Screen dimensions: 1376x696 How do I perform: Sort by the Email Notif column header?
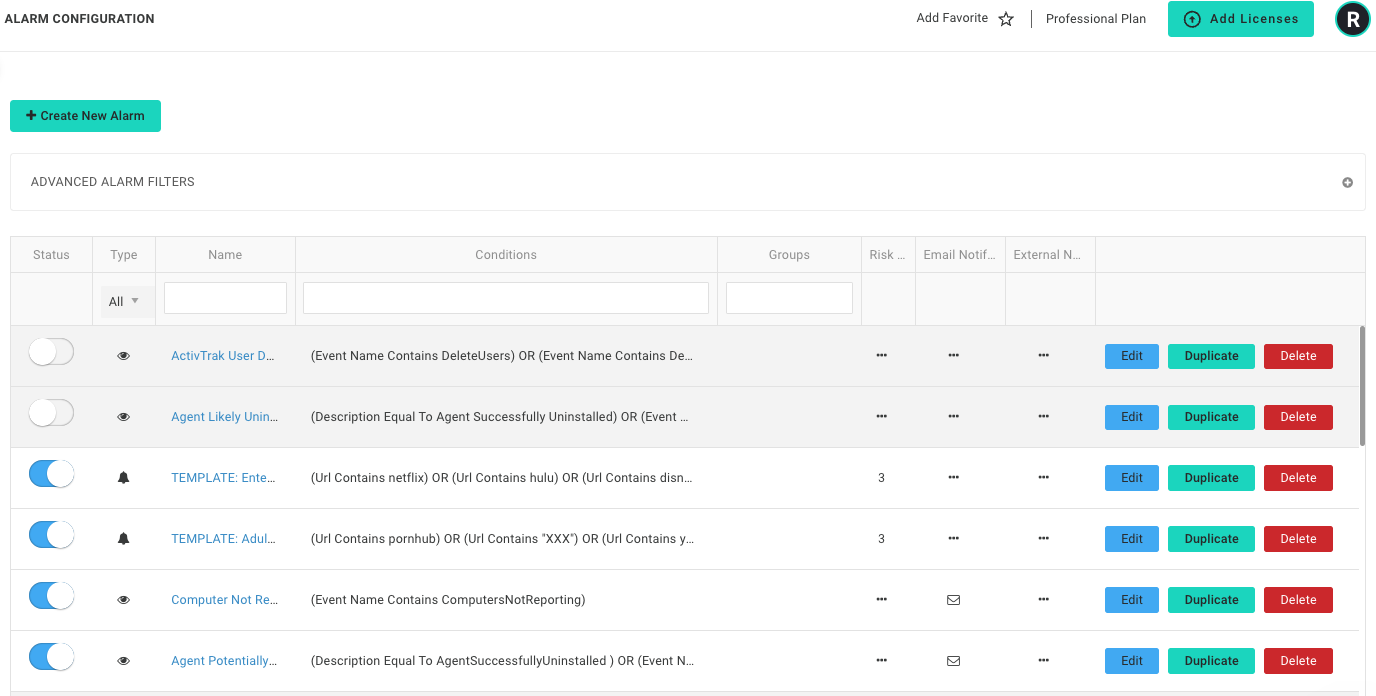pyautogui.click(x=960, y=255)
